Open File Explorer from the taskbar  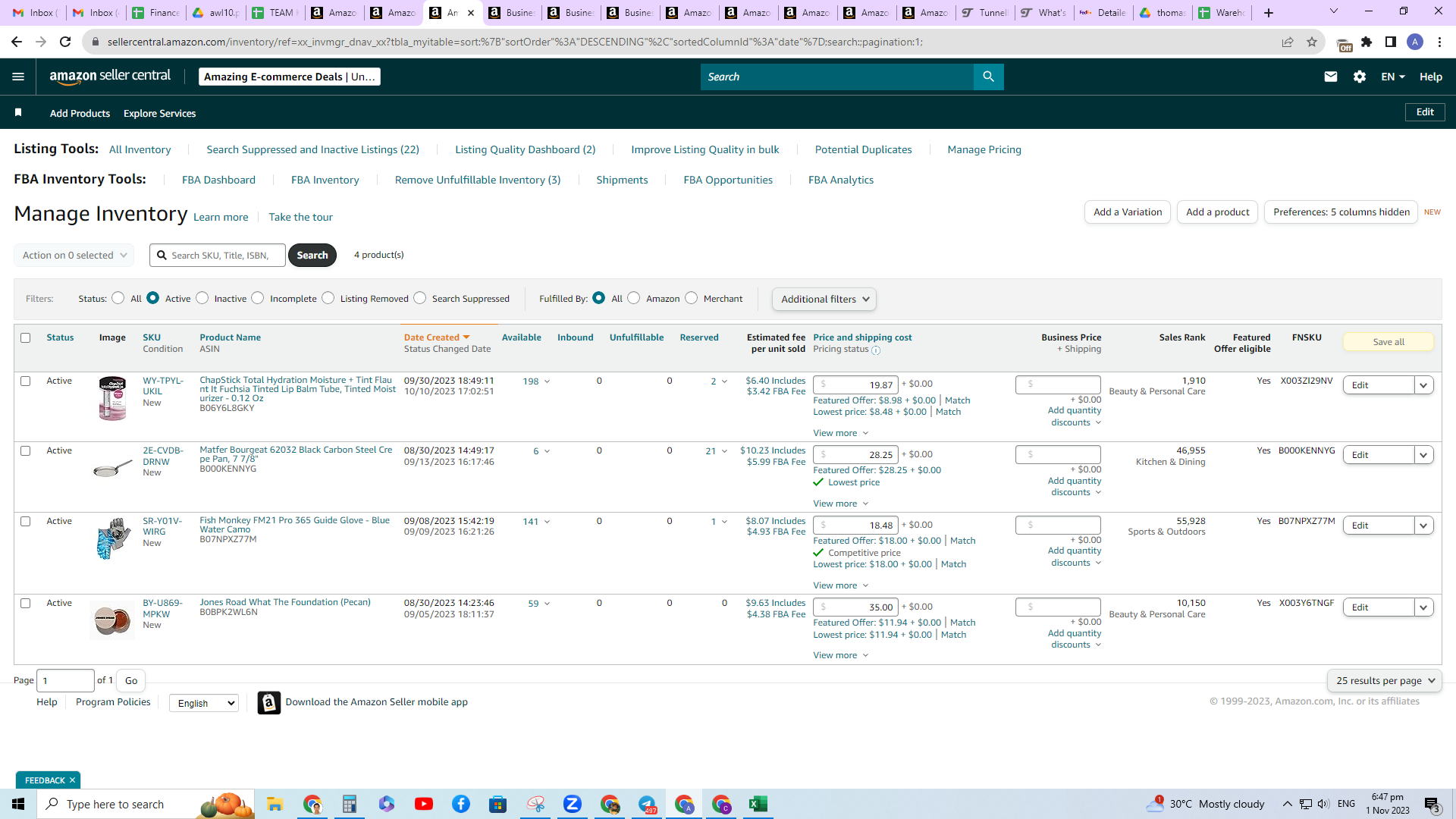pos(275,804)
